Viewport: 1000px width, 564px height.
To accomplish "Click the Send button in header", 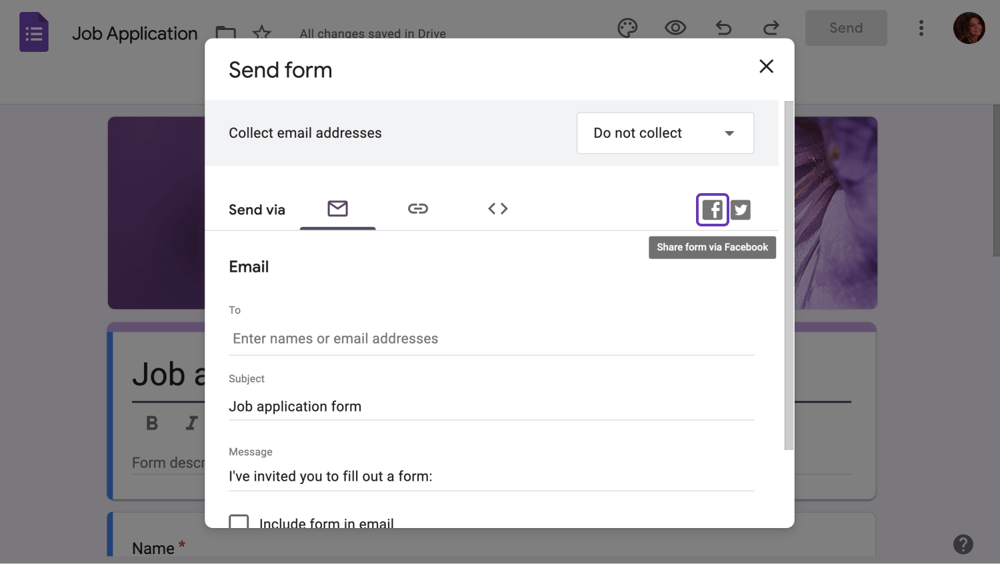I will [846, 28].
